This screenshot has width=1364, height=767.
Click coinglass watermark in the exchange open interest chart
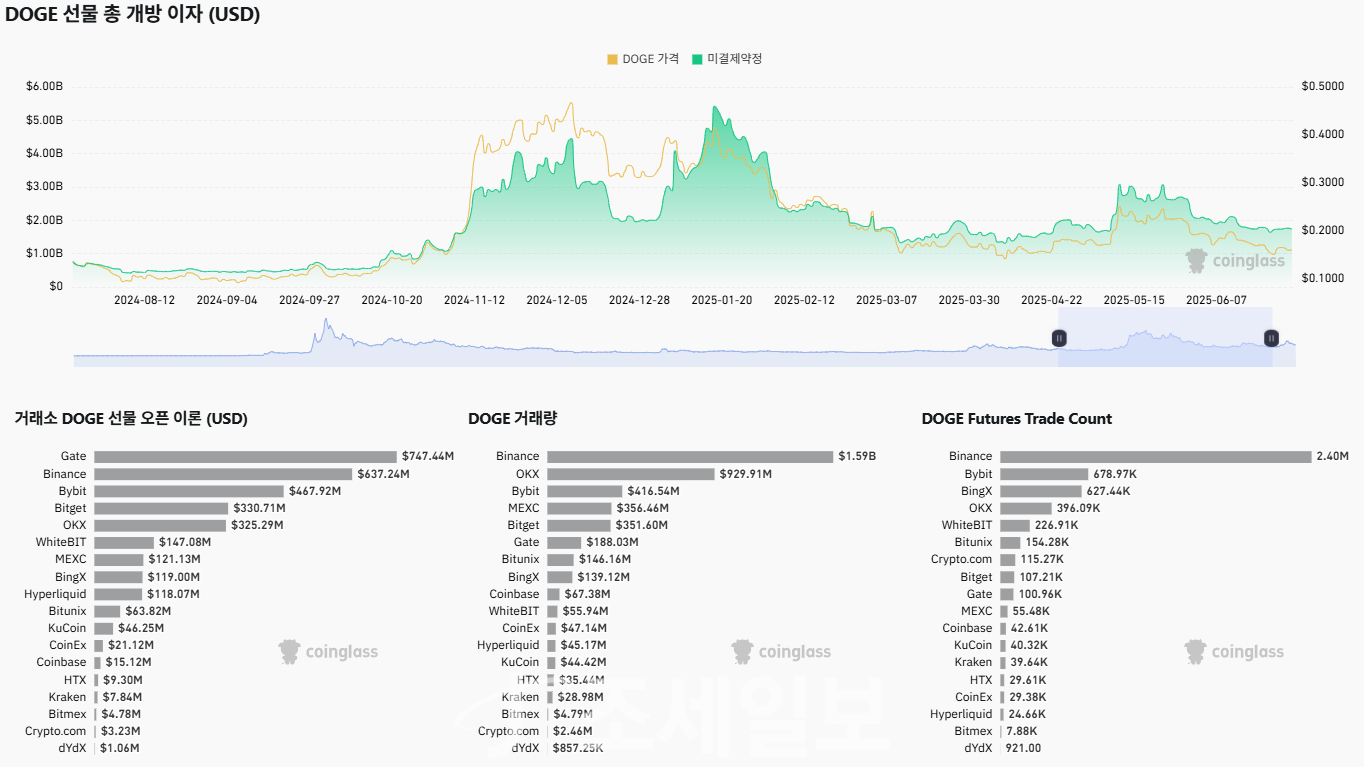[328, 652]
